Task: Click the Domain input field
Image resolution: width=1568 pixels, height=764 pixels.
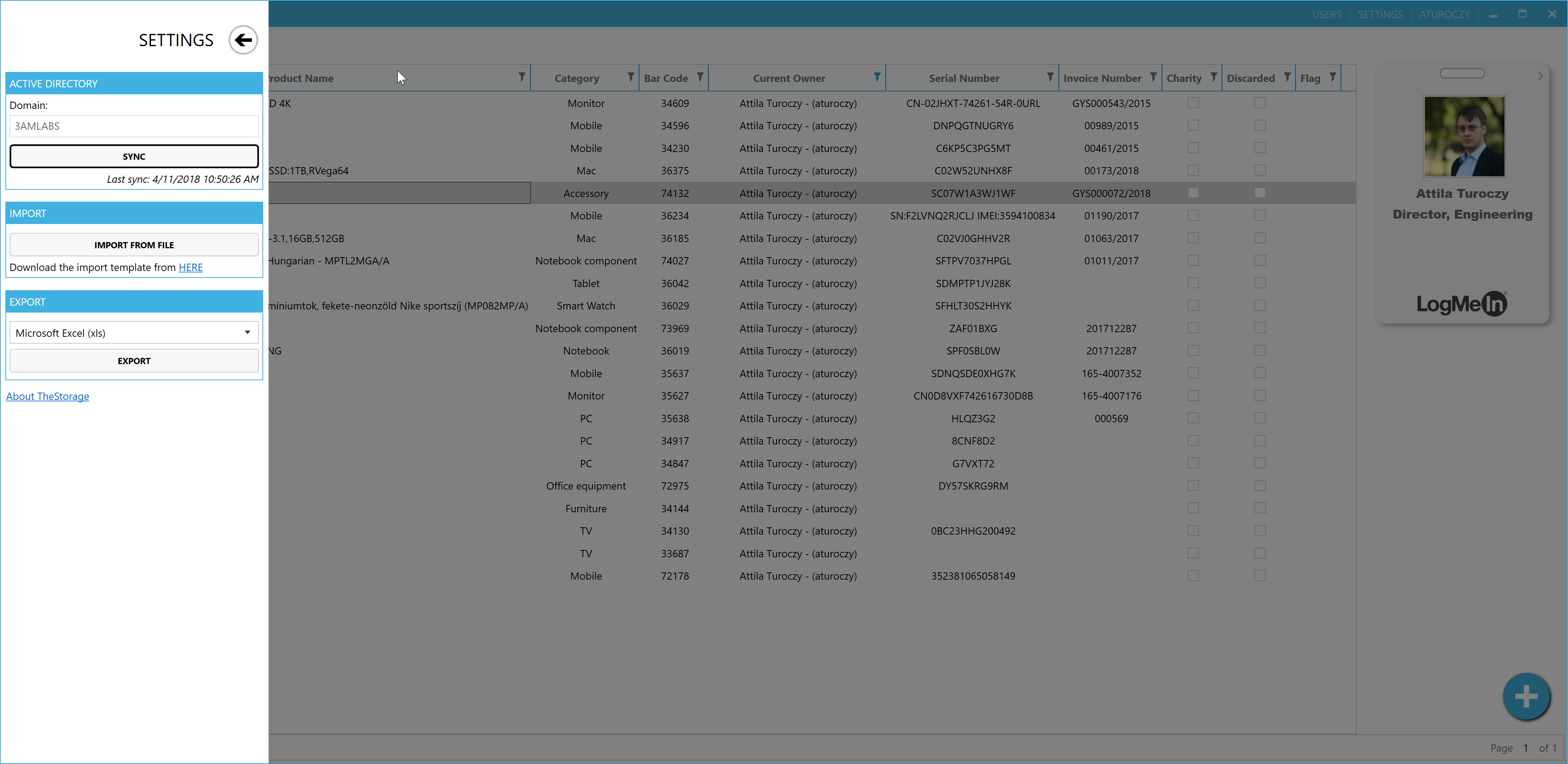Action: (x=134, y=126)
